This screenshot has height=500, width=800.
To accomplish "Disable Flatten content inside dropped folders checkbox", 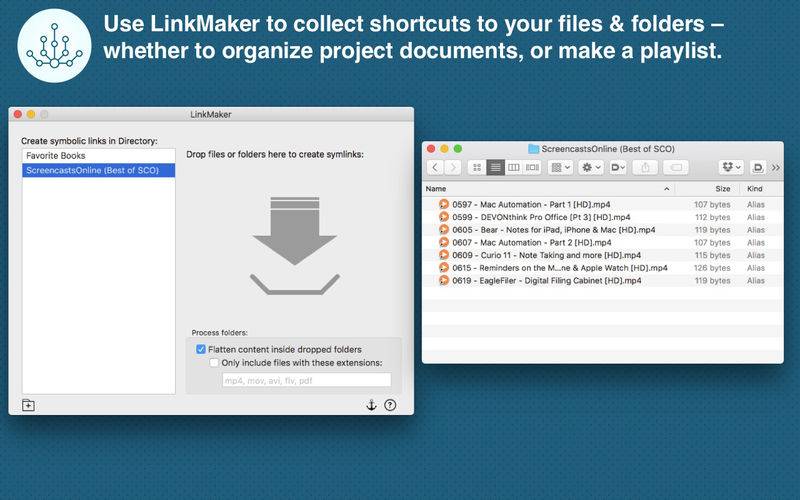I will coord(201,349).
